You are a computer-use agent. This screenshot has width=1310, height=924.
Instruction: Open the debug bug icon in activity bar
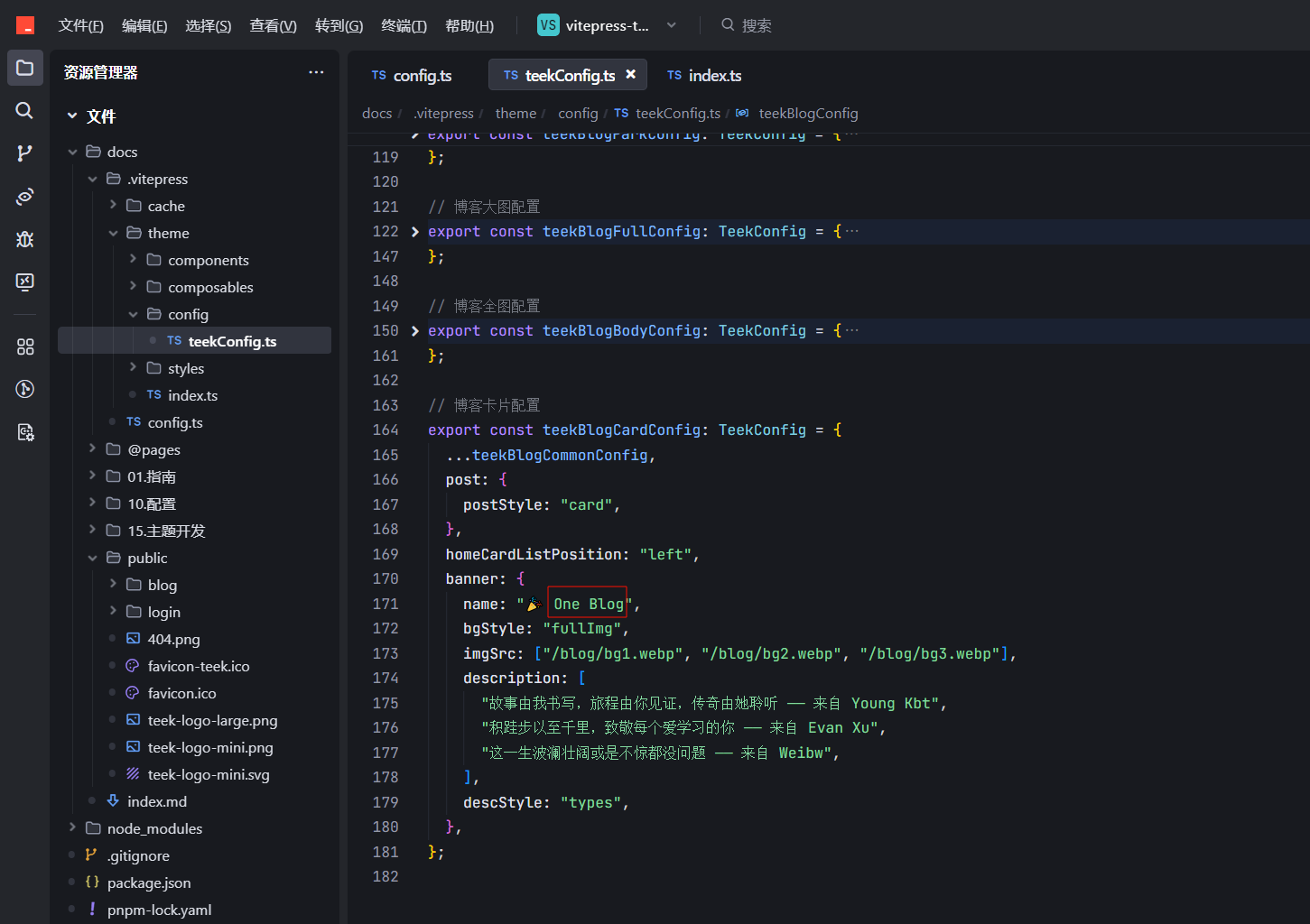point(25,239)
